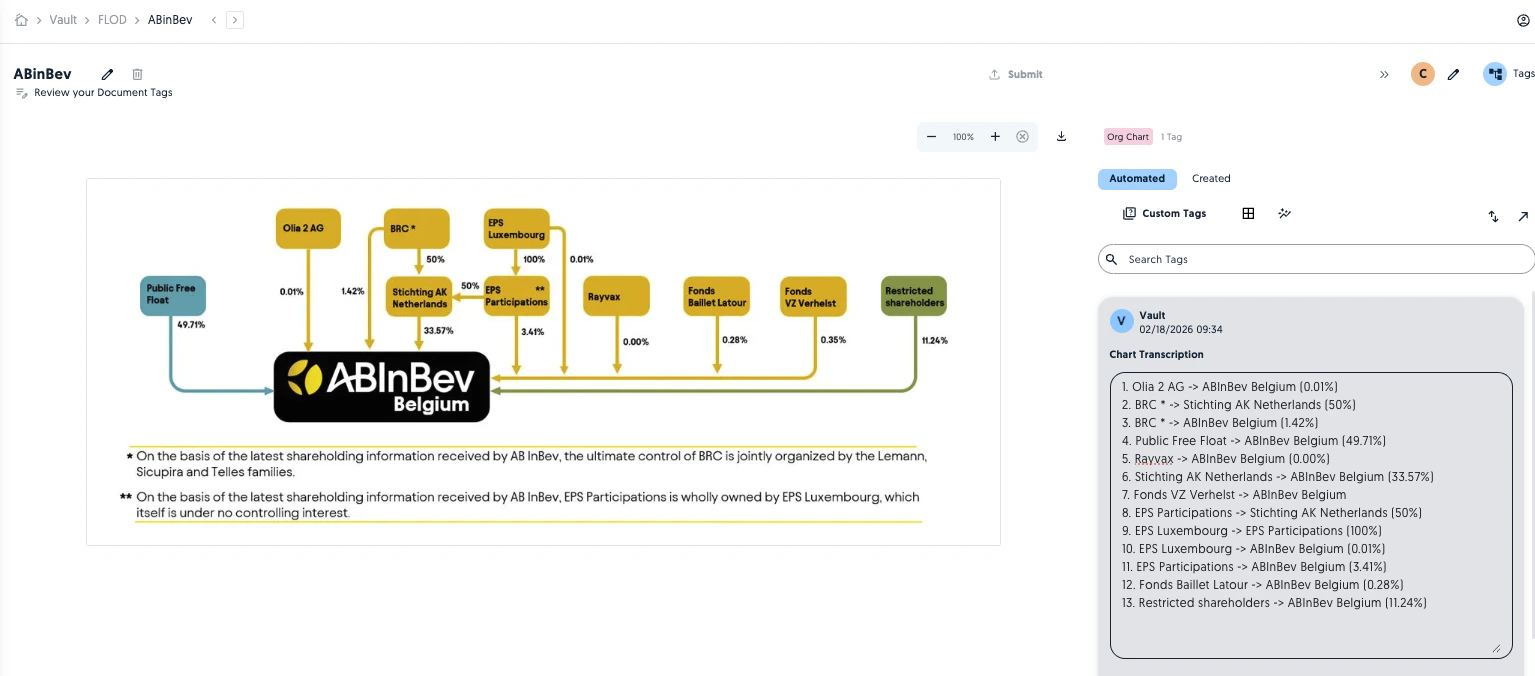The height and width of the screenshot is (676, 1535).
Task: Open the Tags hierarchy icon
Action: pos(1494,74)
